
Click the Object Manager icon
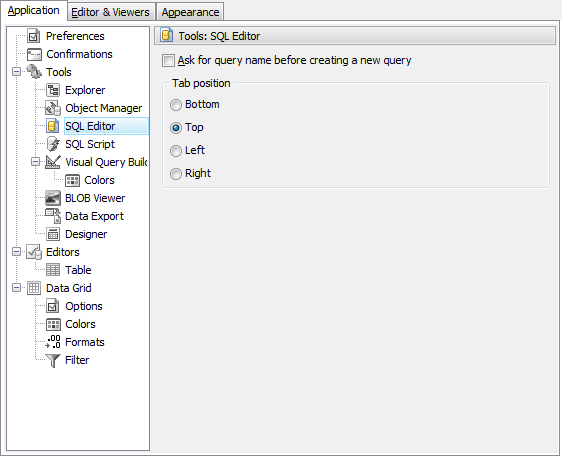click(53, 108)
